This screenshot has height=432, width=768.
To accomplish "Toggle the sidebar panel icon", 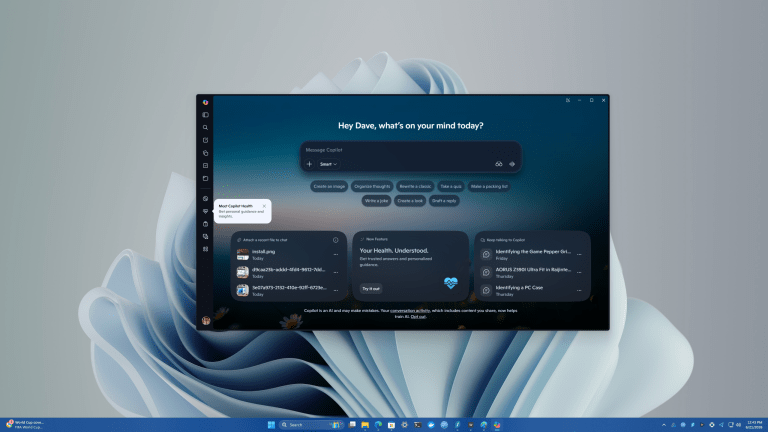I will point(206,115).
